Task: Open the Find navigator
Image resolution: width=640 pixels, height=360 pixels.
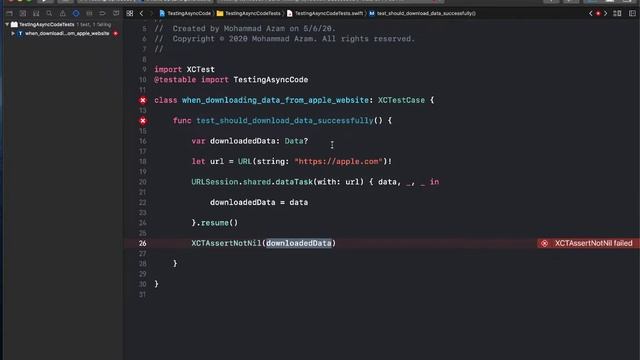Action: [49, 13]
